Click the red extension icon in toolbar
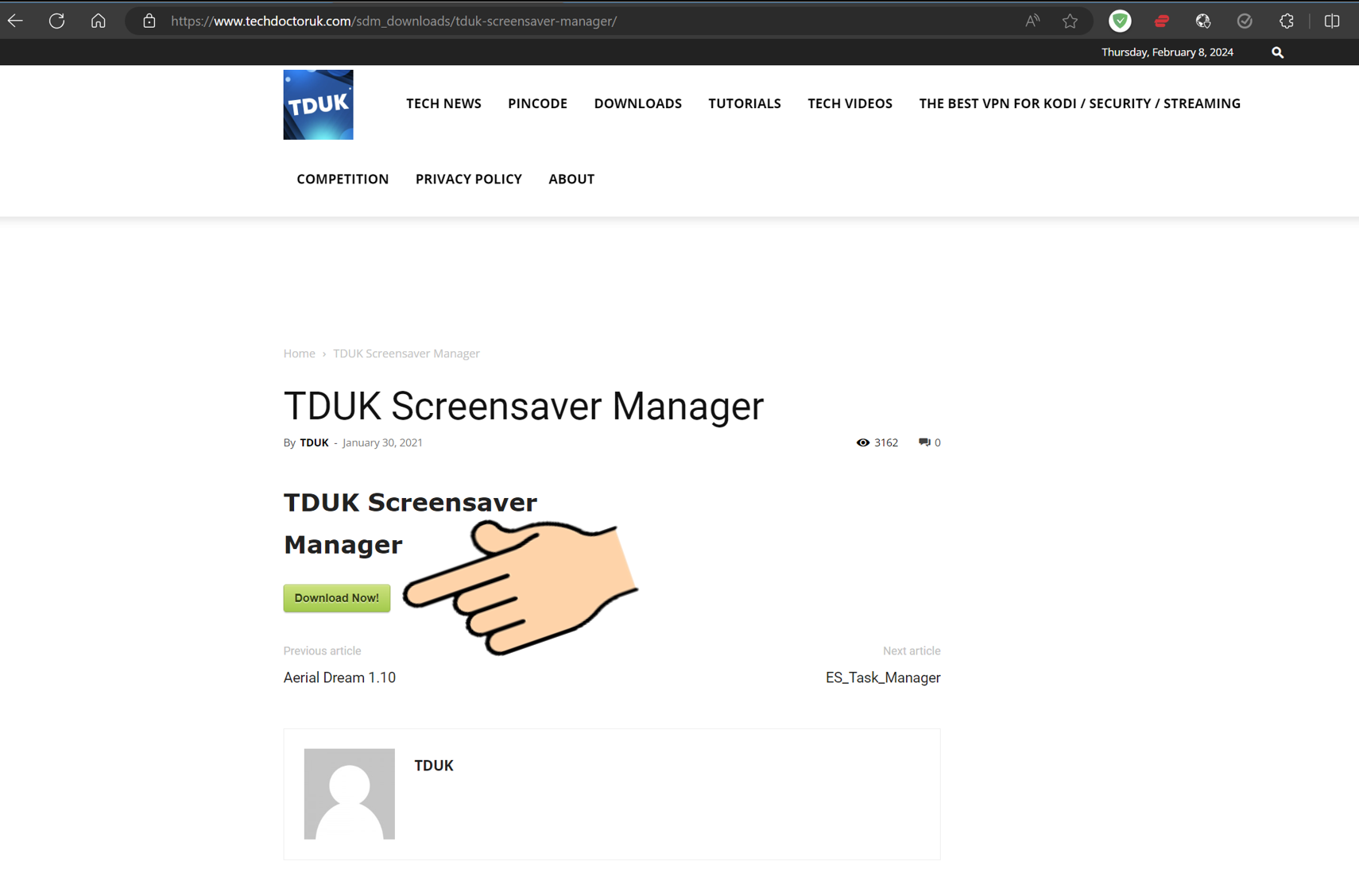The width and height of the screenshot is (1359, 896). 1162,21
